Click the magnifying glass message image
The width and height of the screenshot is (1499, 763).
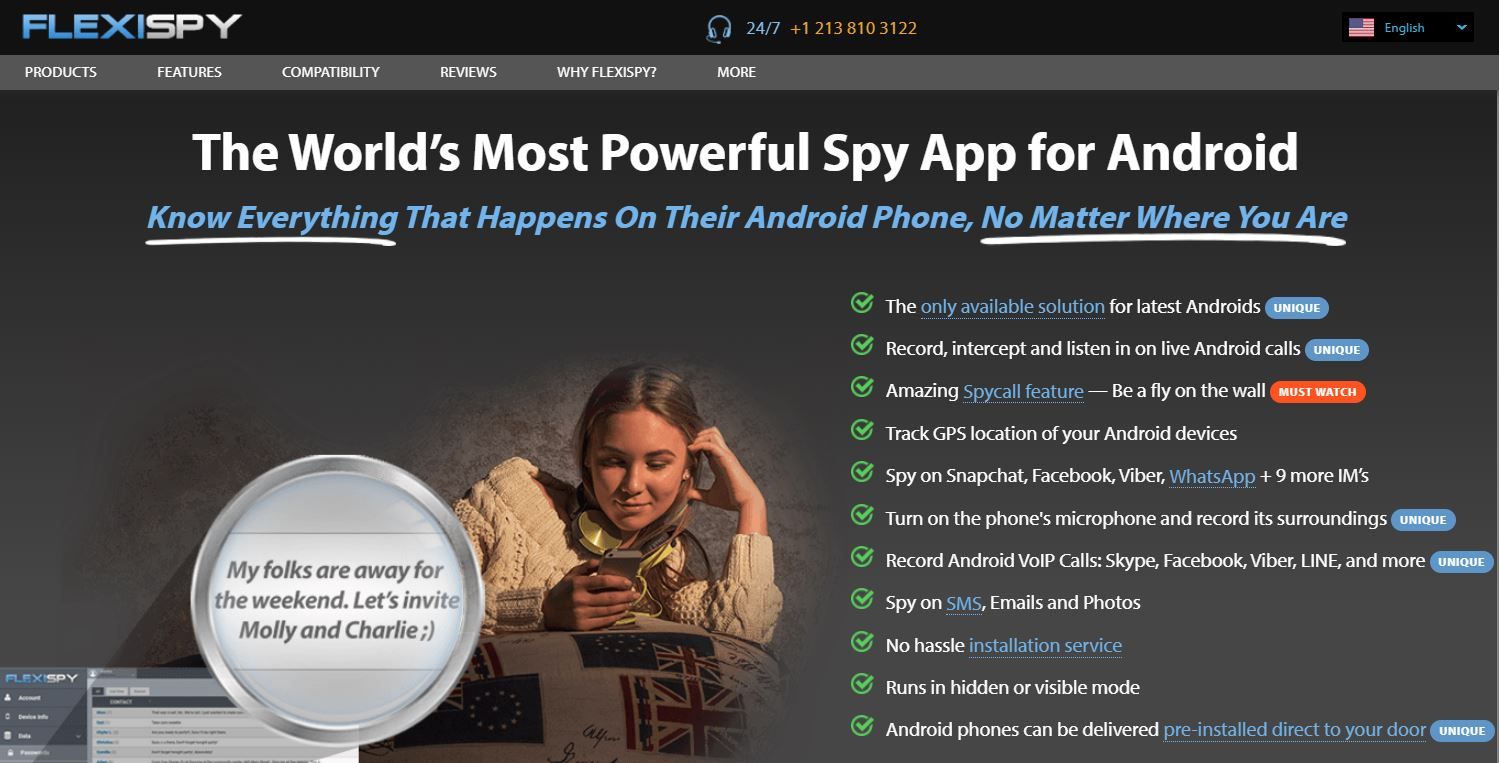[336, 600]
